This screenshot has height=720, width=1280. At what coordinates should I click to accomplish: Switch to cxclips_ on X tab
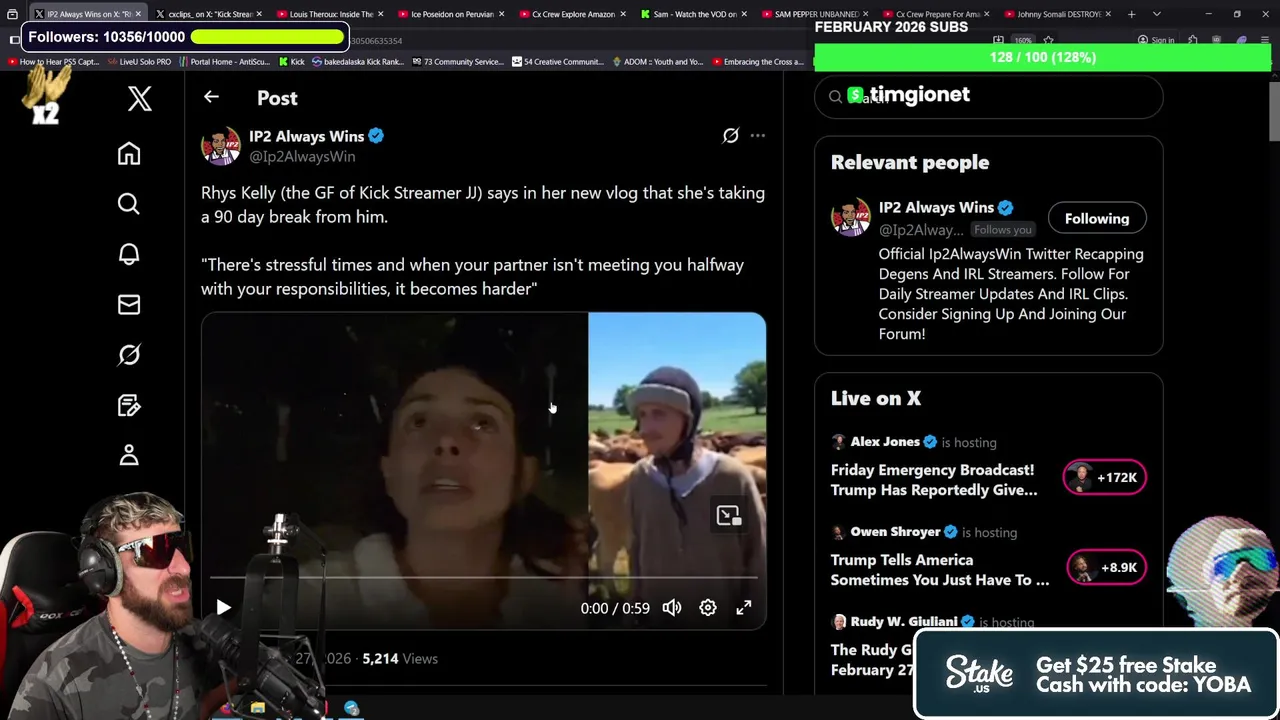pos(209,14)
